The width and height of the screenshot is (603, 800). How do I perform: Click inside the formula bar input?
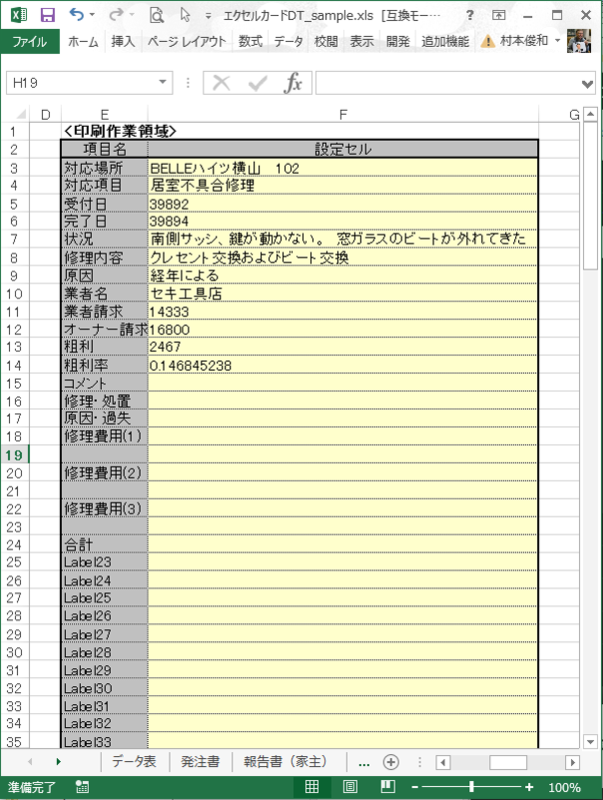[x=448, y=83]
